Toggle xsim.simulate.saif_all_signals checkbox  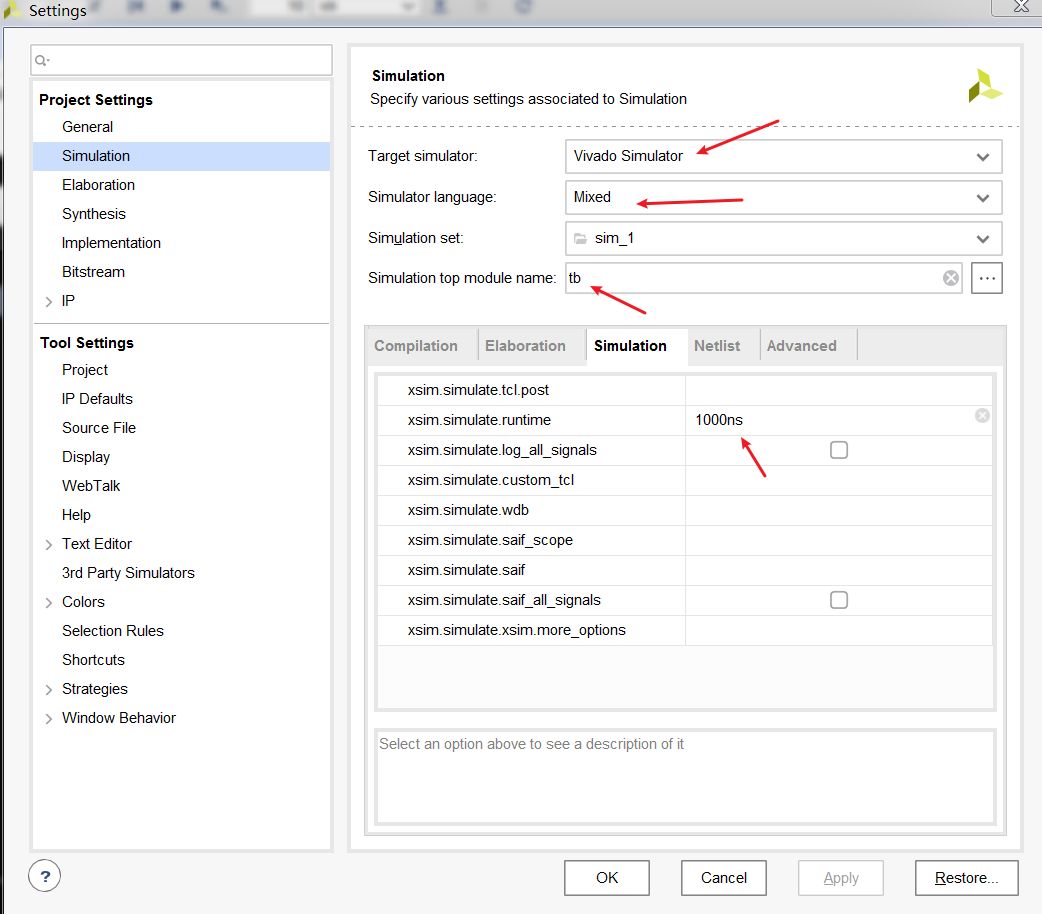point(839,600)
